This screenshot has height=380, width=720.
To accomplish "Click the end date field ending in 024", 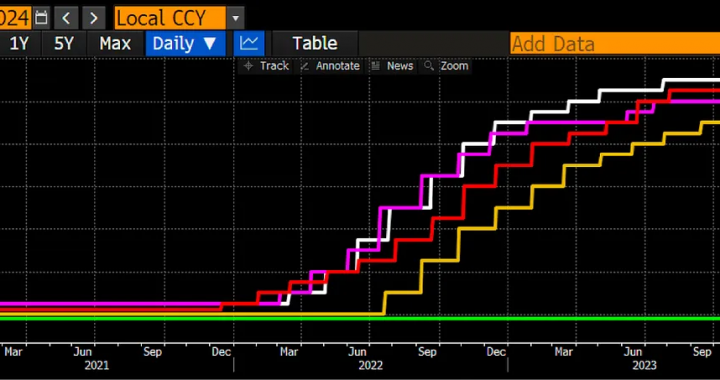I will (x=15, y=18).
